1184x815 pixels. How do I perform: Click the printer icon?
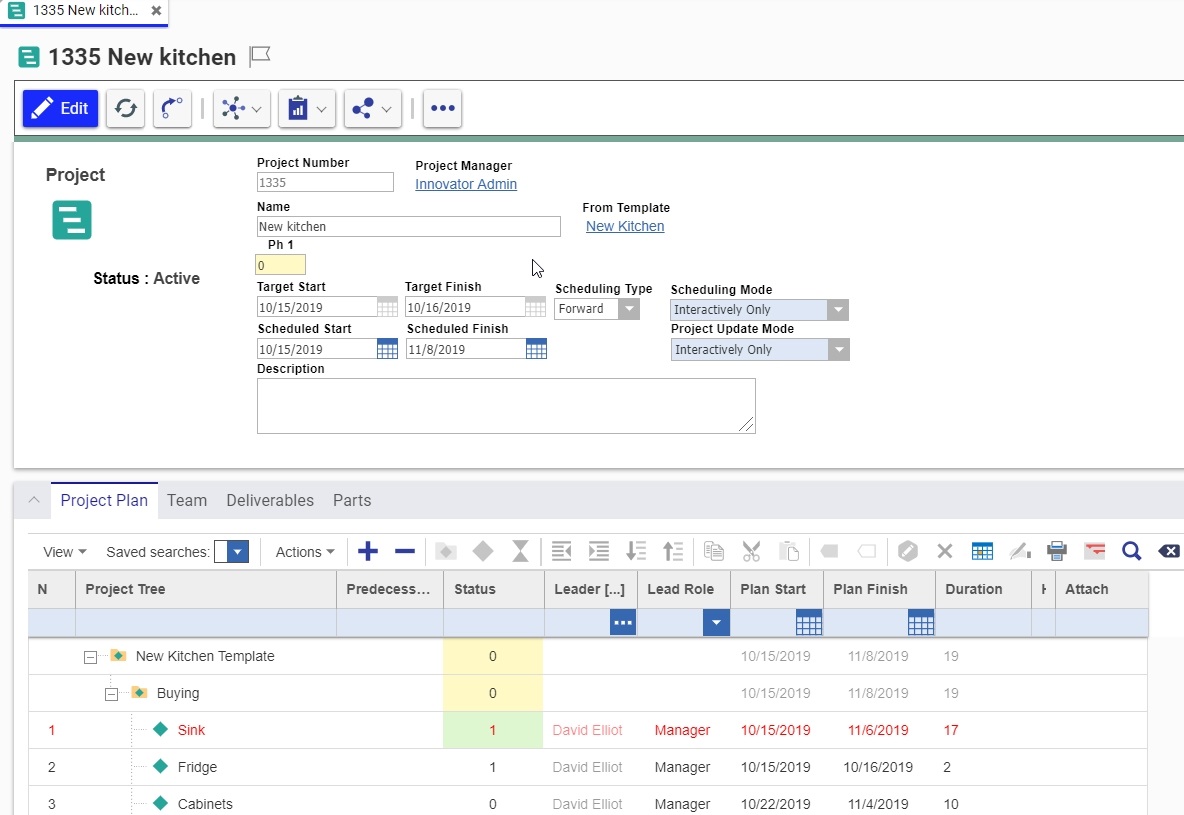click(x=1057, y=551)
